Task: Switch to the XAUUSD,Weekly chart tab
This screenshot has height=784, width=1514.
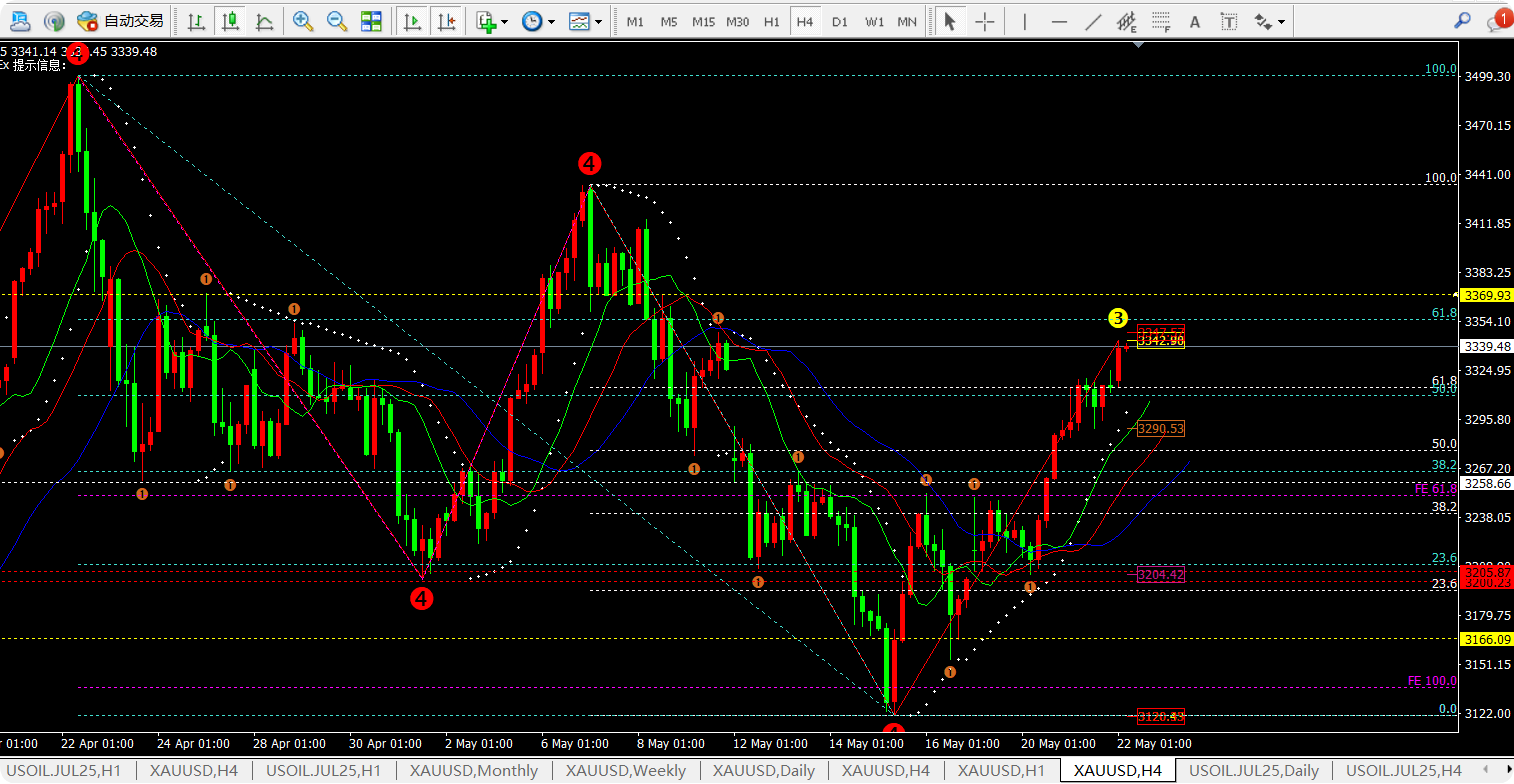Action: (x=625, y=771)
